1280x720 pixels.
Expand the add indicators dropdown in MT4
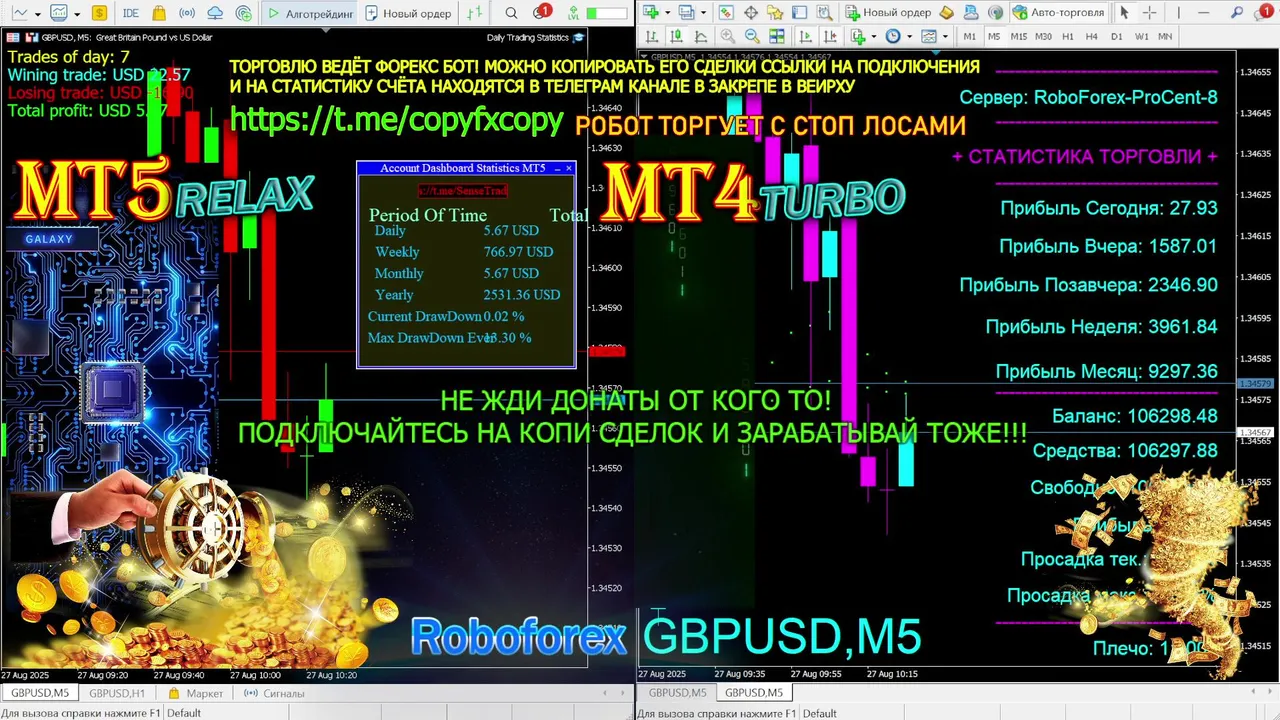coord(873,36)
